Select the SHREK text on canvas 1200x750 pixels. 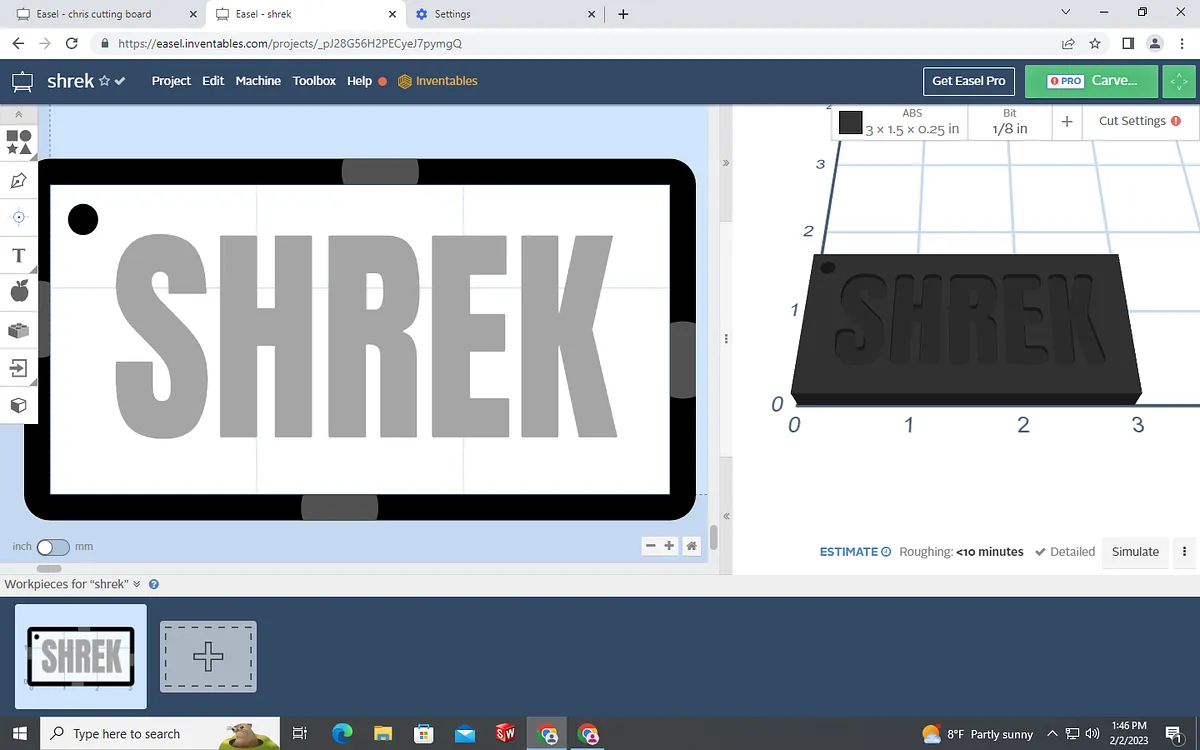click(366, 335)
